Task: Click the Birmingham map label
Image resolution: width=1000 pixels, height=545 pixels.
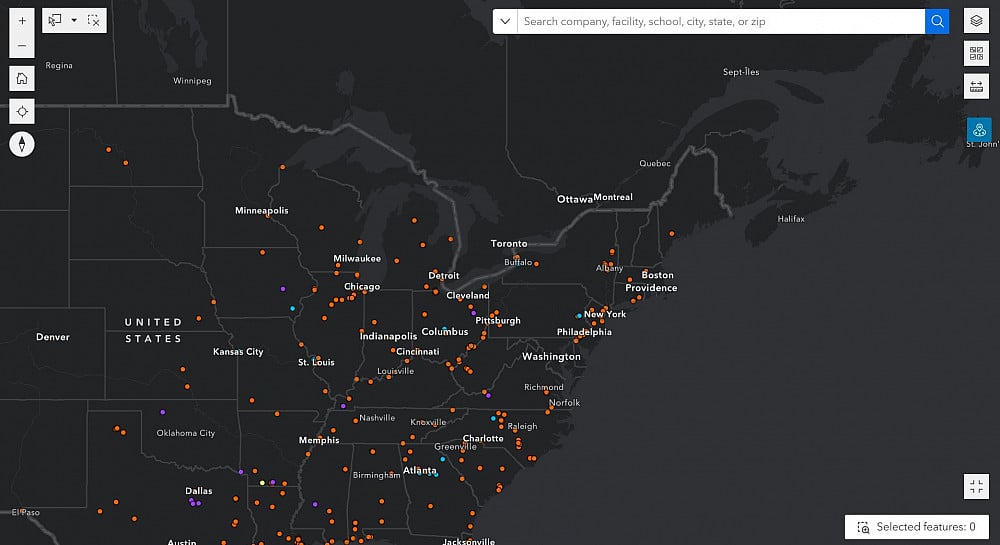Action: [x=376, y=475]
